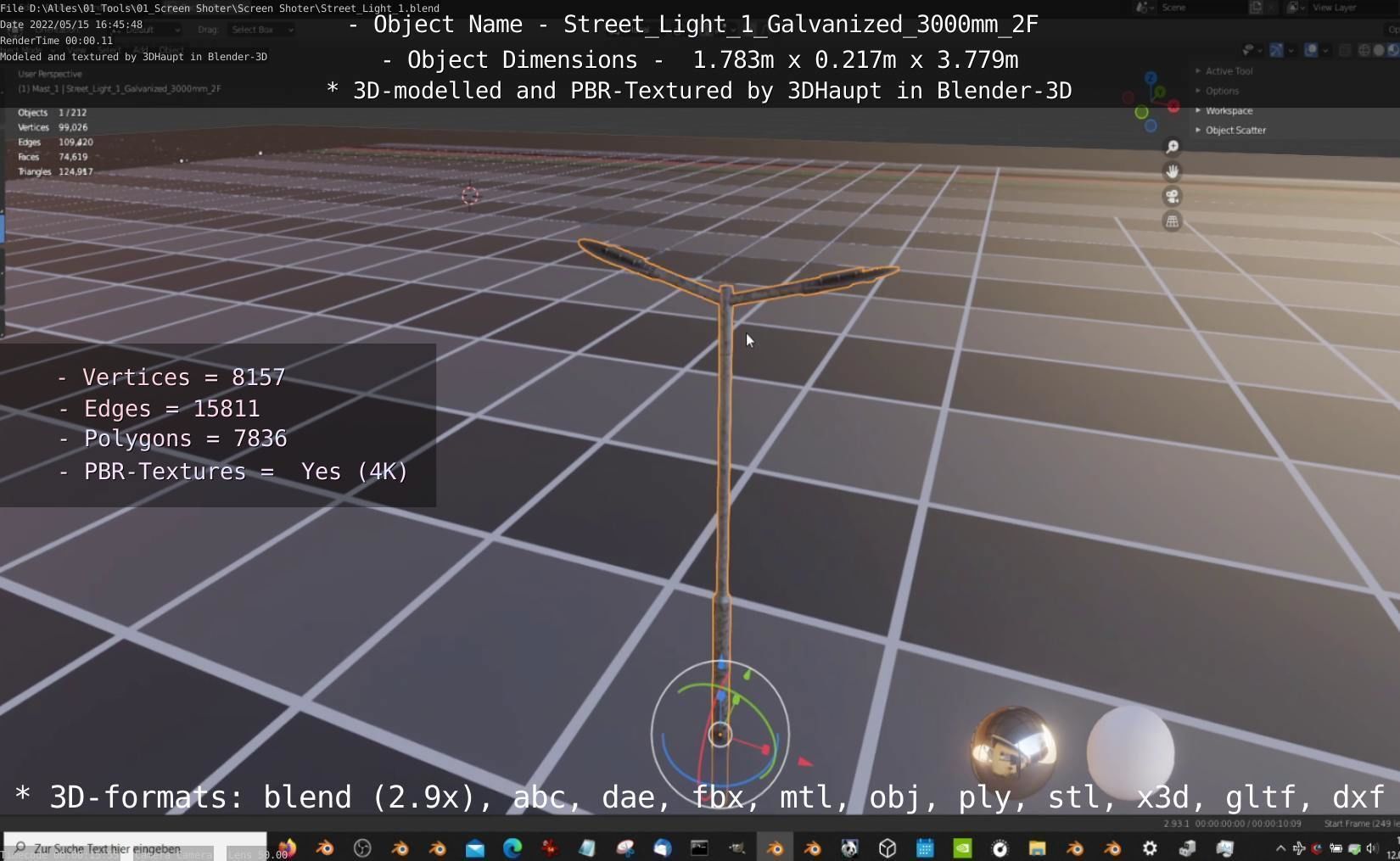Image resolution: width=1400 pixels, height=861 pixels.
Task: Show hidden system tray icons chevron
Action: pyautogui.click(x=1280, y=847)
